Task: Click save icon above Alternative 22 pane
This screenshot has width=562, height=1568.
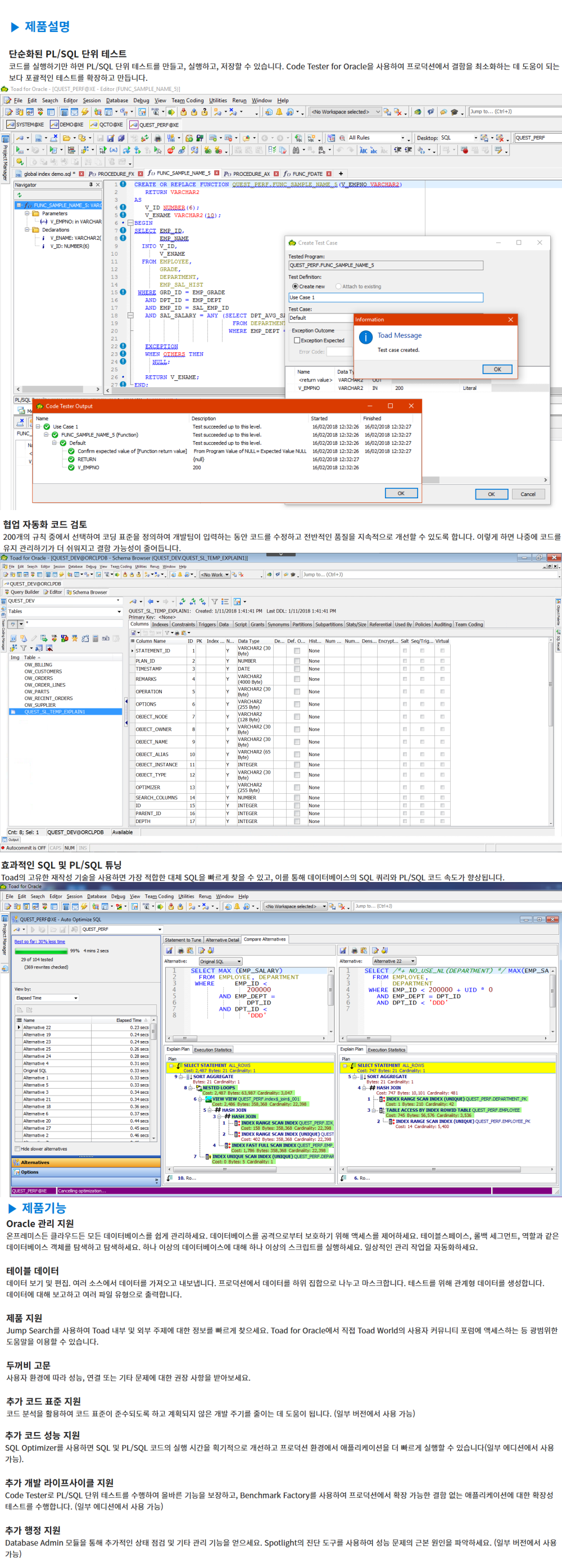Action: [x=343, y=950]
